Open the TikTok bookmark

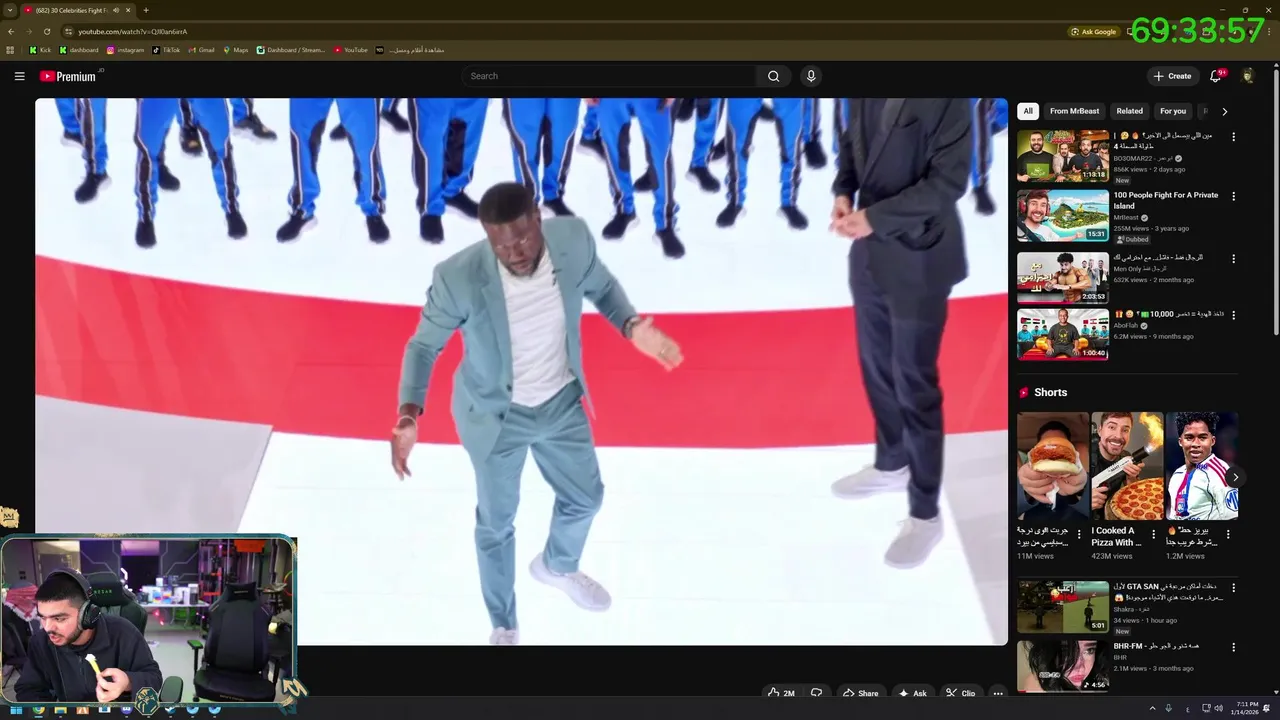tap(166, 50)
